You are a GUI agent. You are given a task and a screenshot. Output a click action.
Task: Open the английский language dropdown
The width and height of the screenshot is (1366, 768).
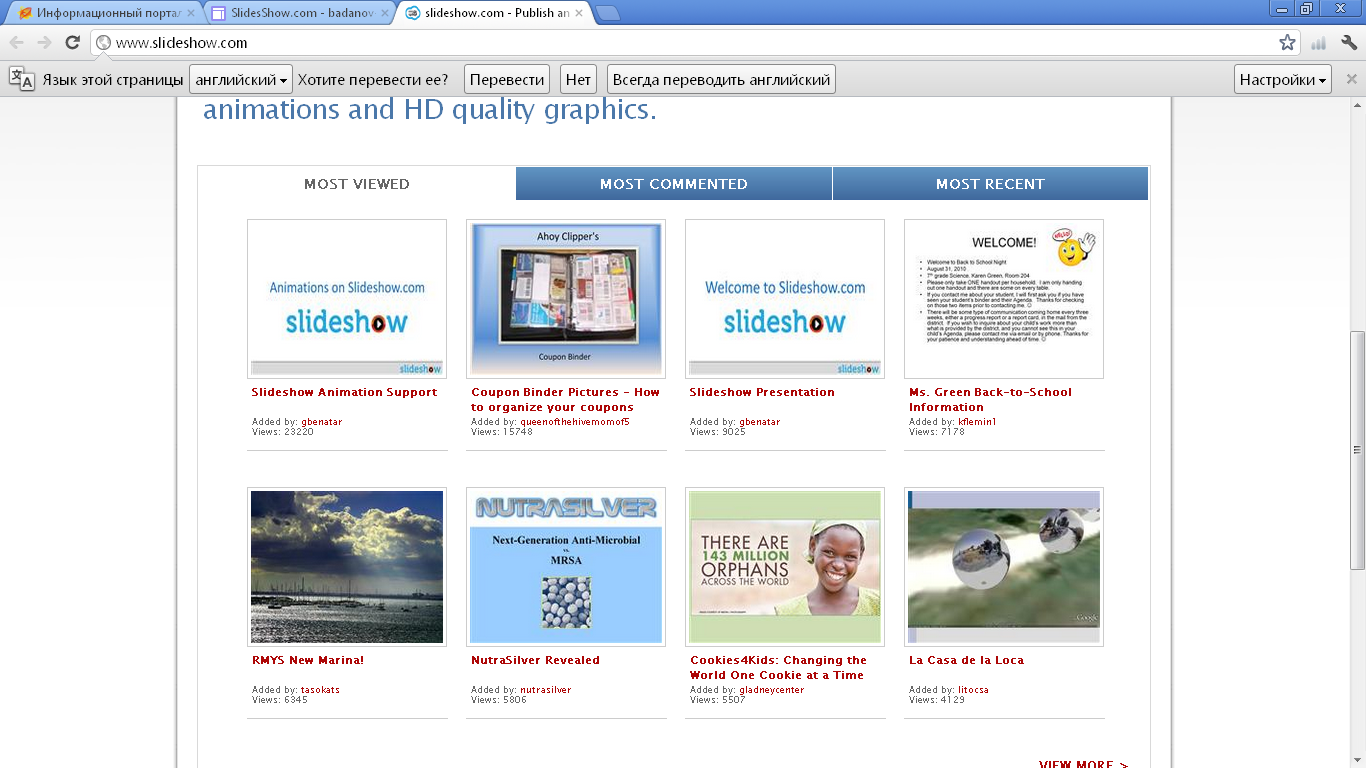point(241,80)
